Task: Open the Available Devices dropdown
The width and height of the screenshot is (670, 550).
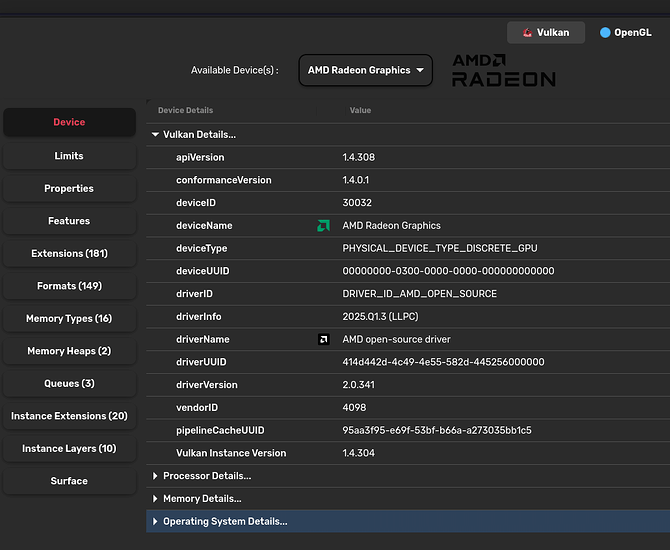Action: pyautogui.click(x=365, y=70)
